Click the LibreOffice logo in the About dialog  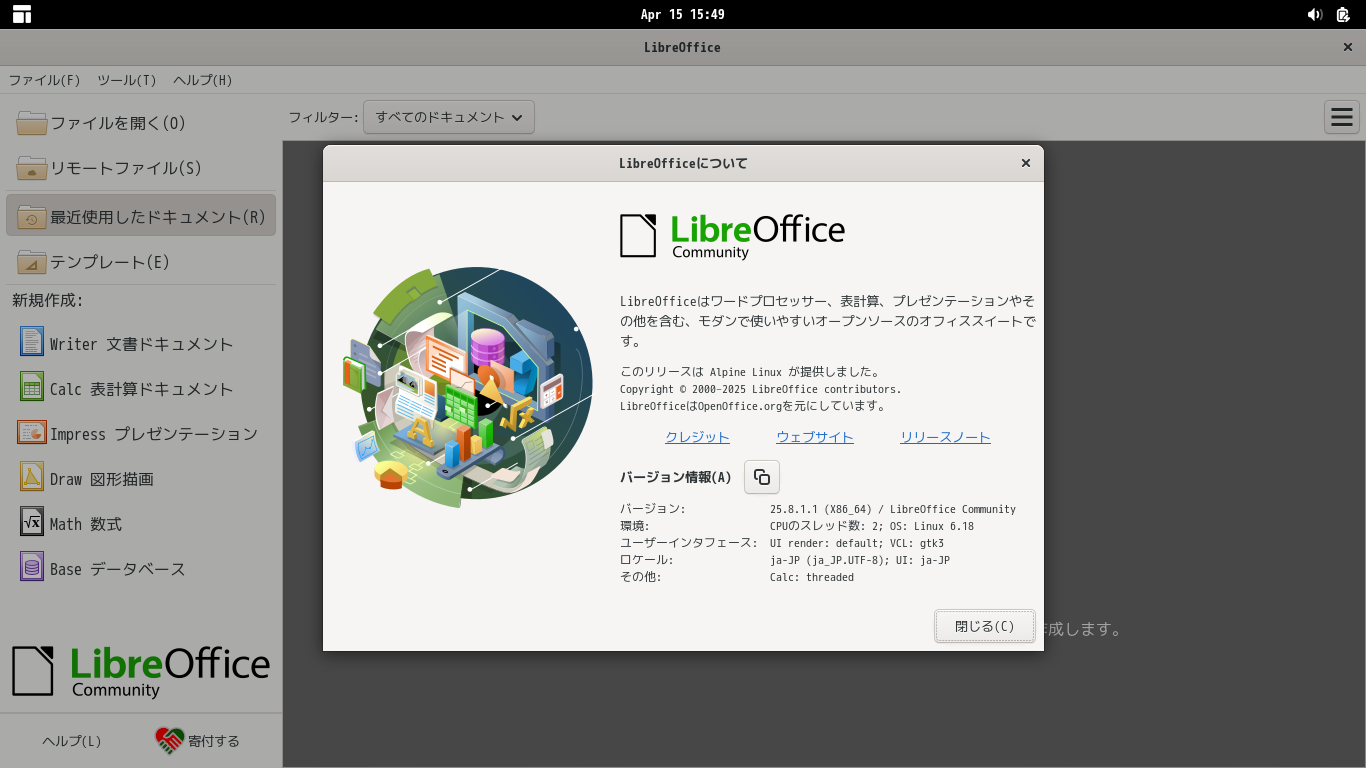(732, 236)
